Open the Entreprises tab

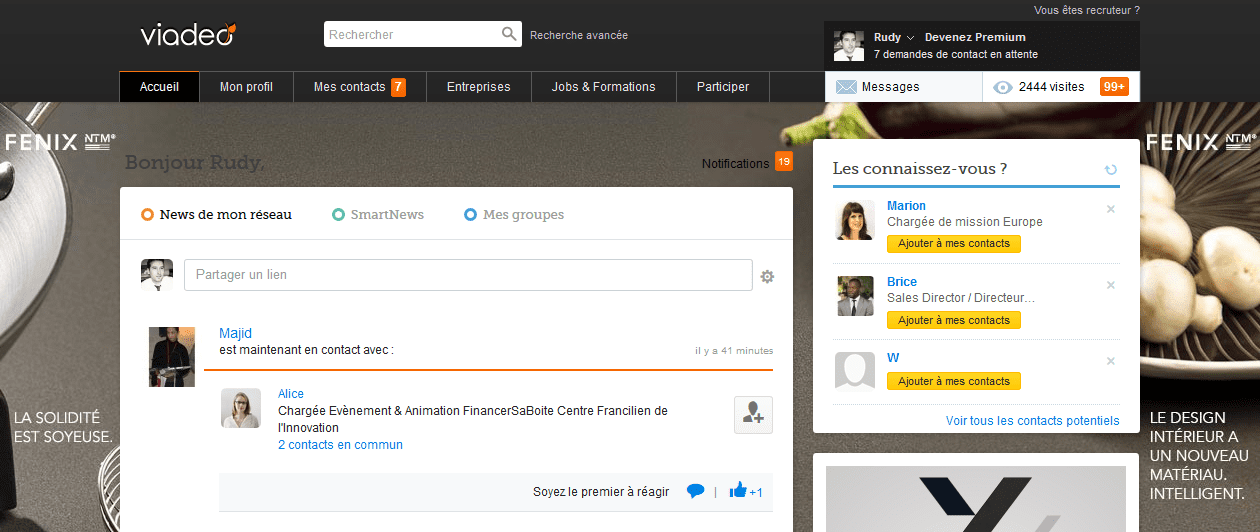pyautogui.click(x=478, y=87)
